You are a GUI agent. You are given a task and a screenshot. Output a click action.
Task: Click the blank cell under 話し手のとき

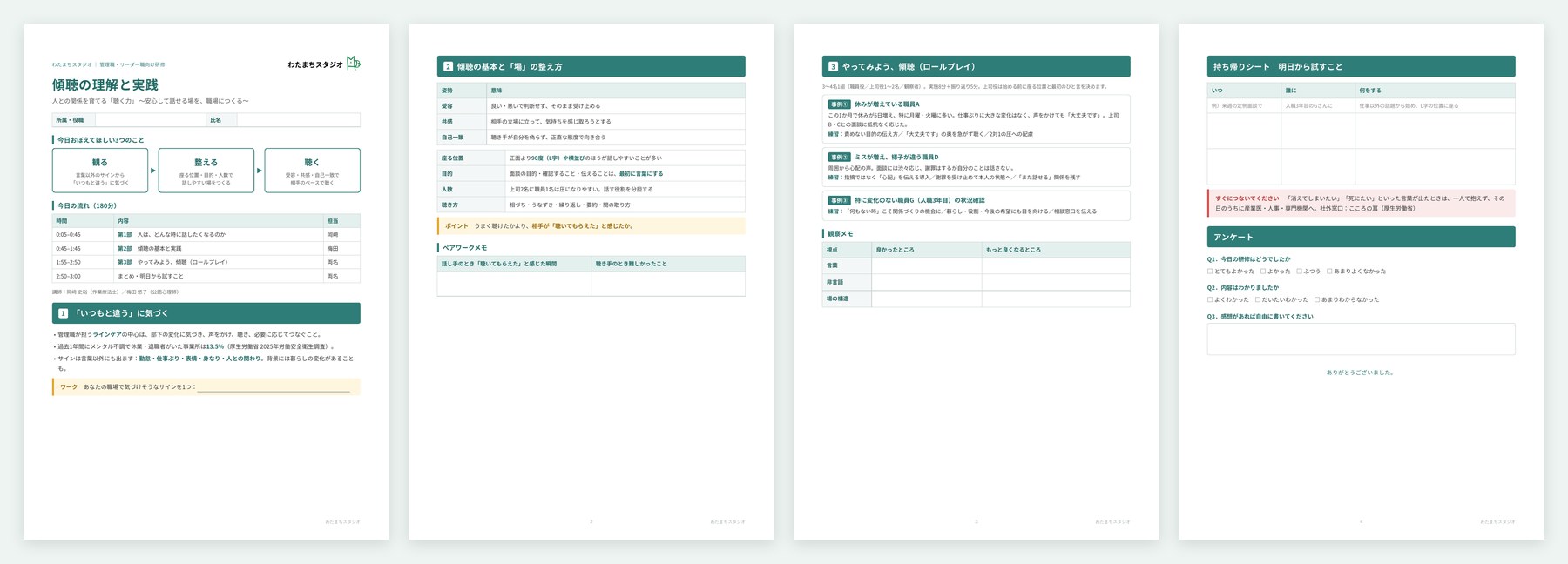coord(514,284)
